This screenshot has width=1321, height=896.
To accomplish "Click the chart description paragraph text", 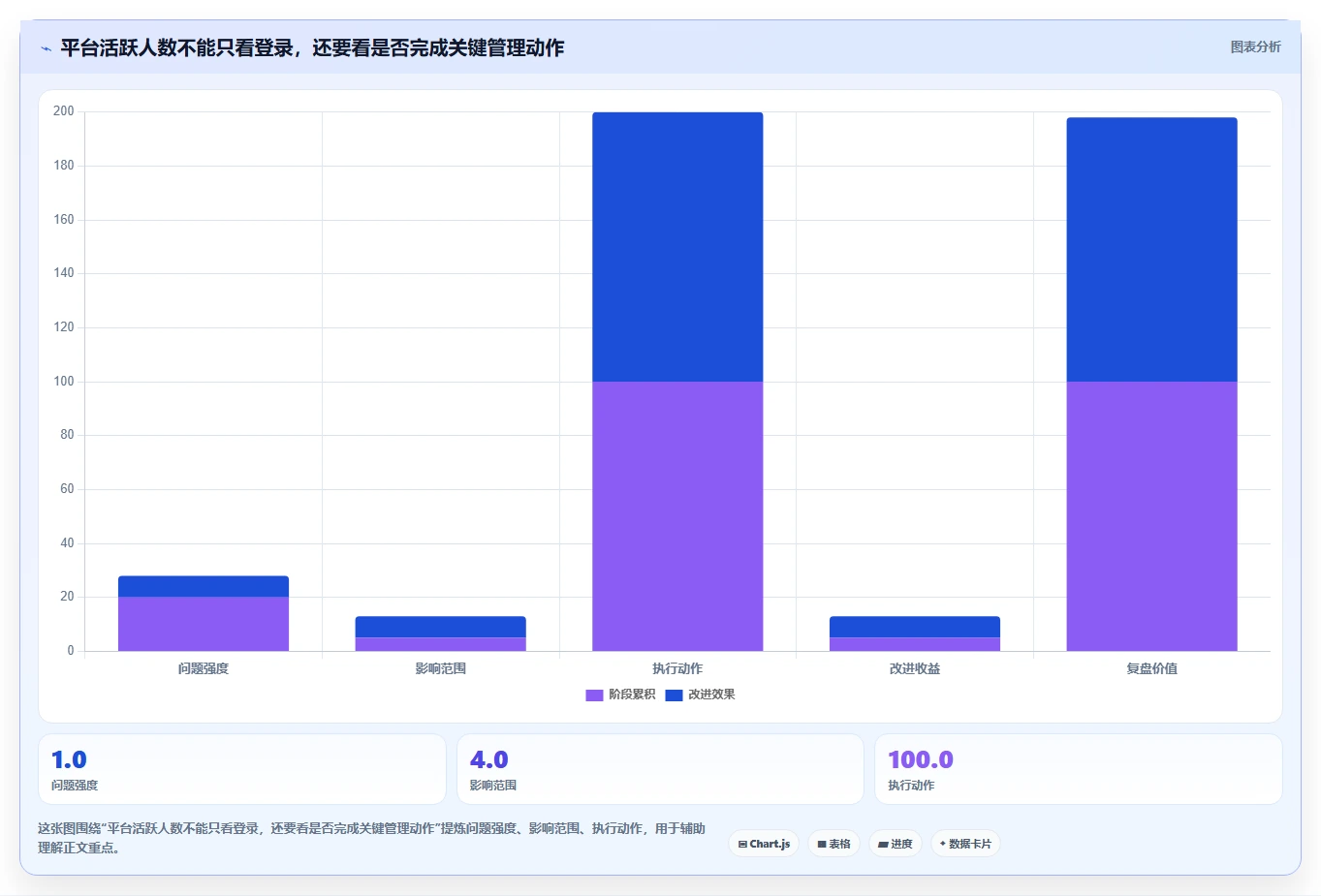I will pyautogui.click(x=371, y=838).
